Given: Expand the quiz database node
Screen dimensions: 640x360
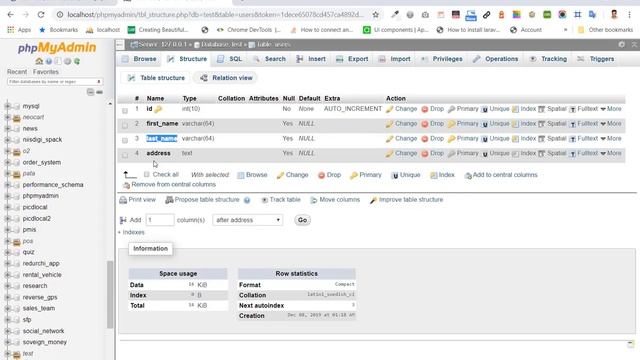Looking at the screenshot, I should pyautogui.click(x=7, y=252).
